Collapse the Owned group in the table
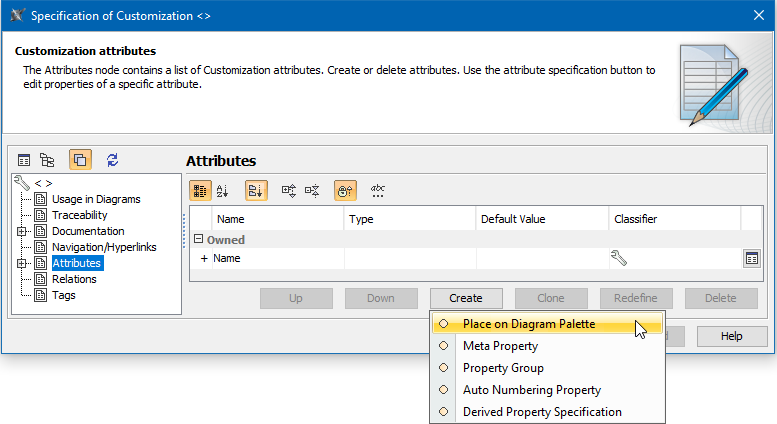The width and height of the screenshot is (777, 424). tap(198, 240)
